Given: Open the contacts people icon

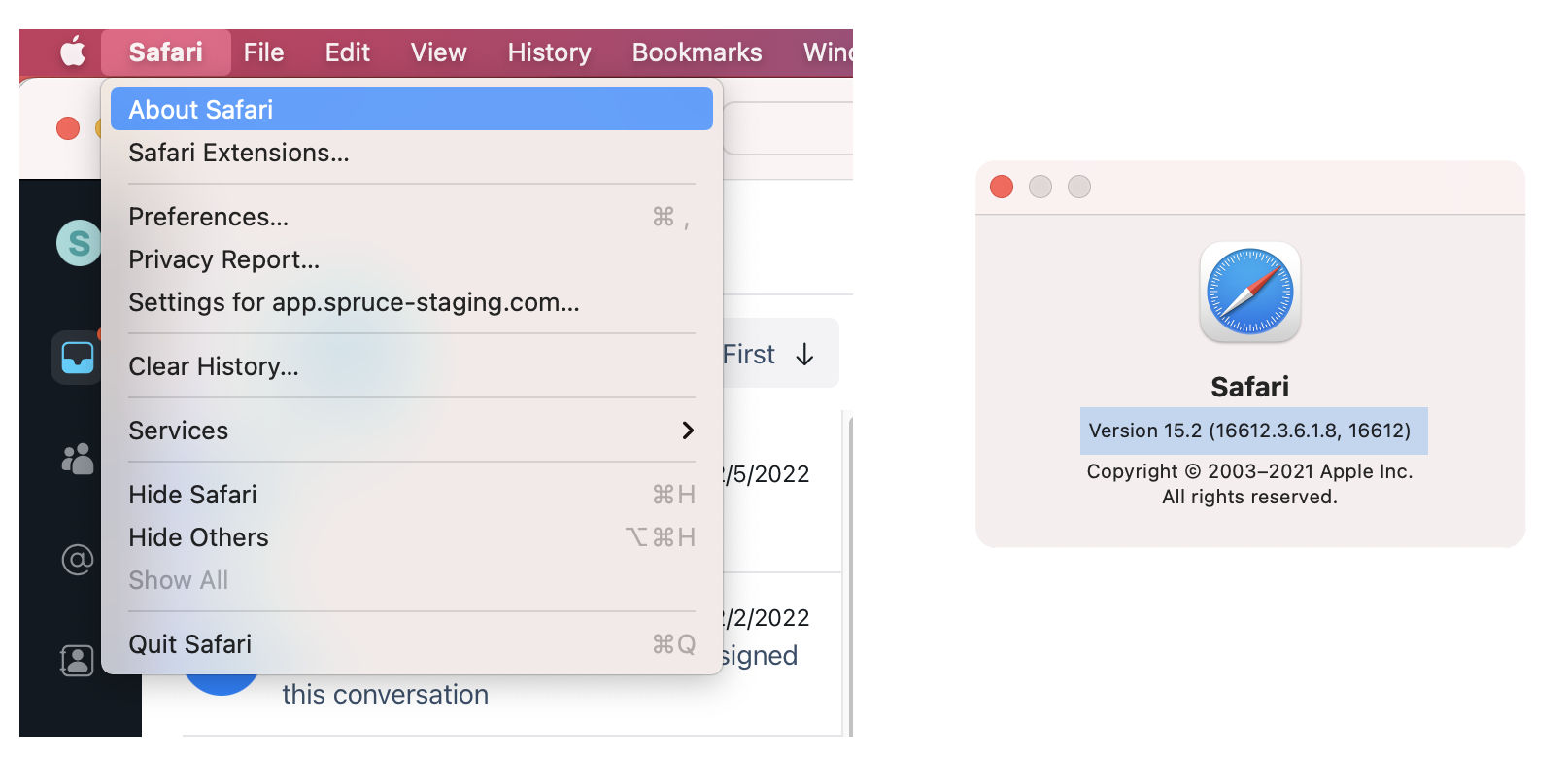Looking at the screenshot, I should tap(78, 459).
